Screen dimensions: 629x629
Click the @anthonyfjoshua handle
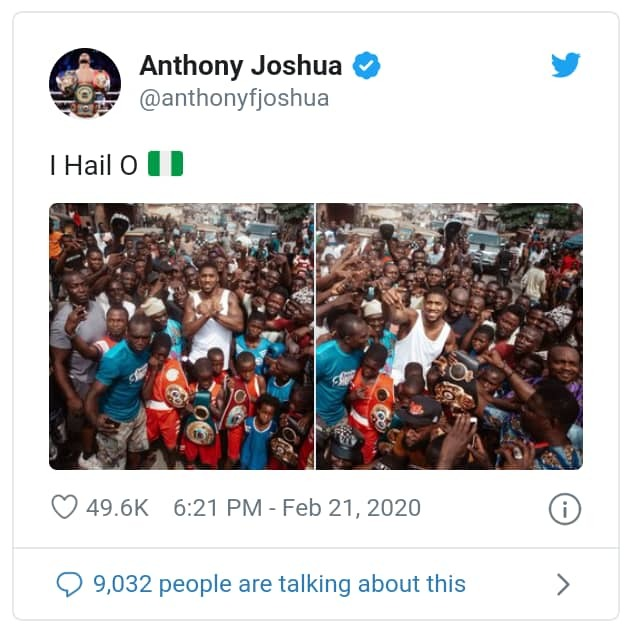click(234, 99)
